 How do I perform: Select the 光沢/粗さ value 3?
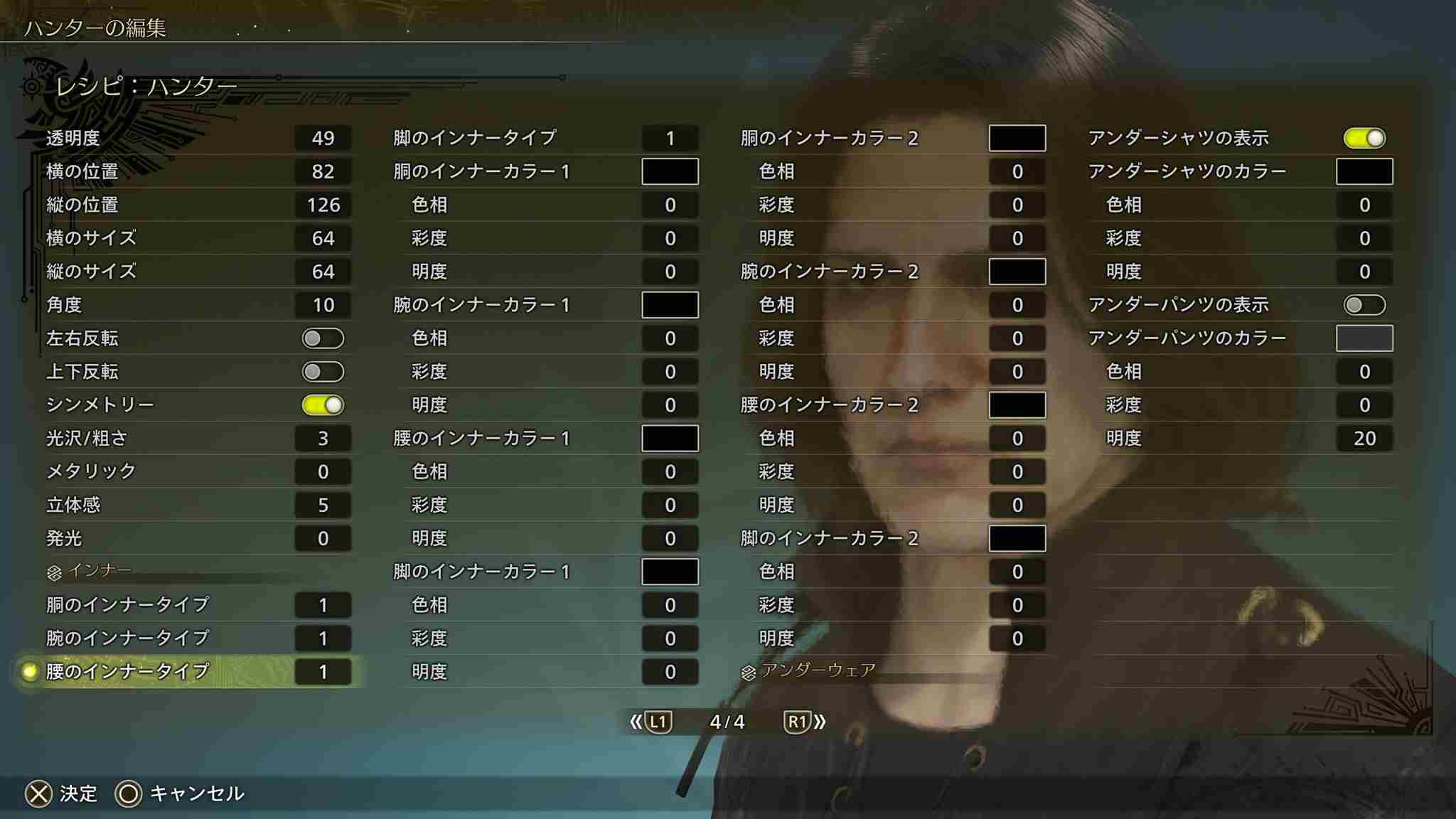coord(323,438)
